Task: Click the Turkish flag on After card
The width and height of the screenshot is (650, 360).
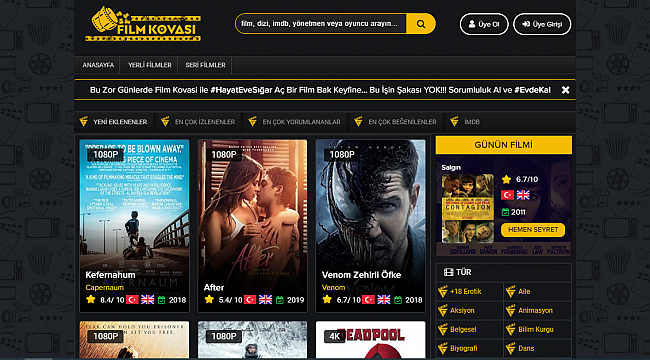Action: point(250,299)
